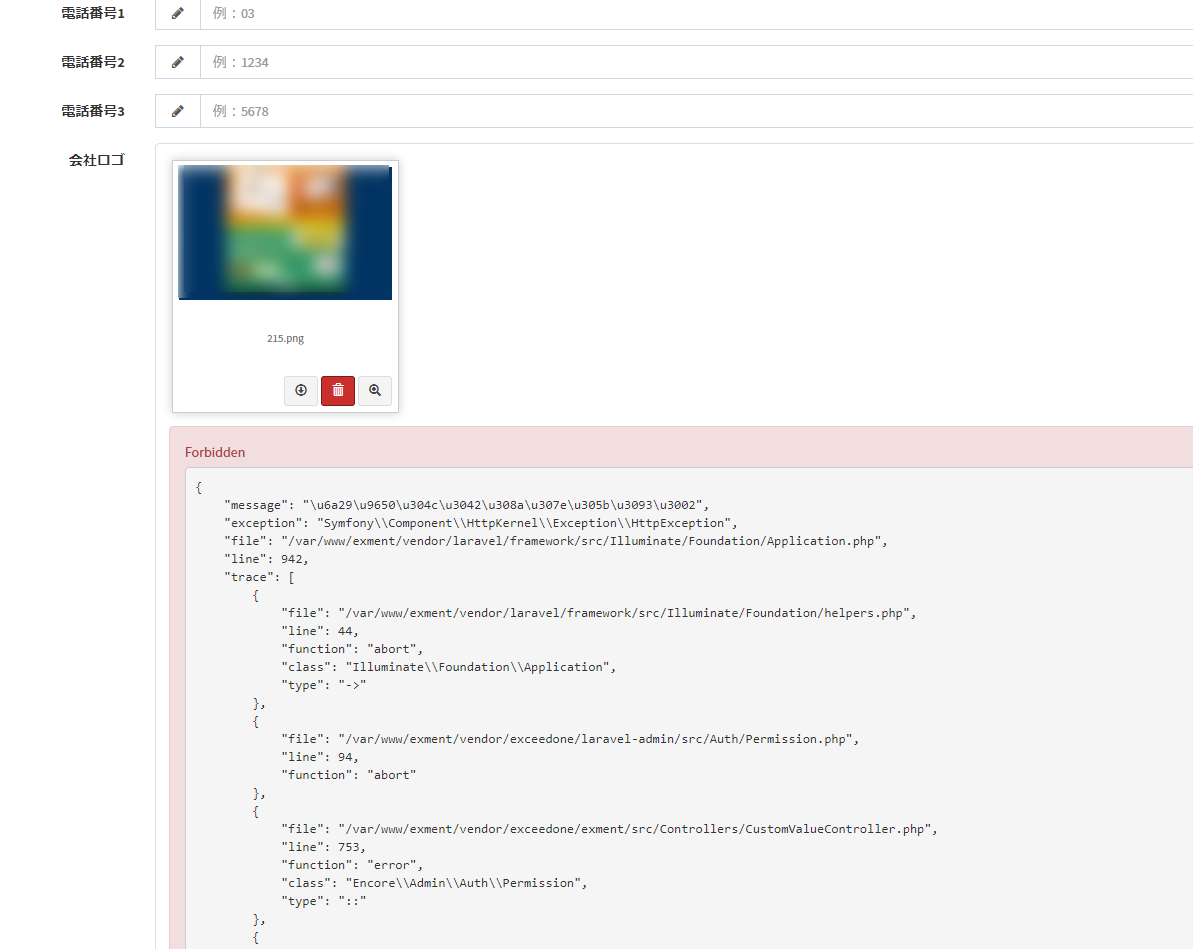Click the "exception" HttpException line

(481, 524)
